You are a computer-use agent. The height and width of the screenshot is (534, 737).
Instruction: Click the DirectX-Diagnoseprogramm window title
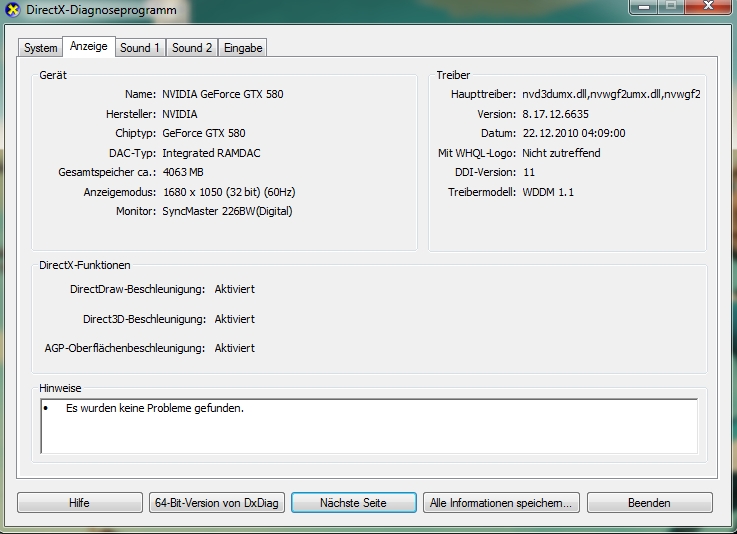(102, 10)
